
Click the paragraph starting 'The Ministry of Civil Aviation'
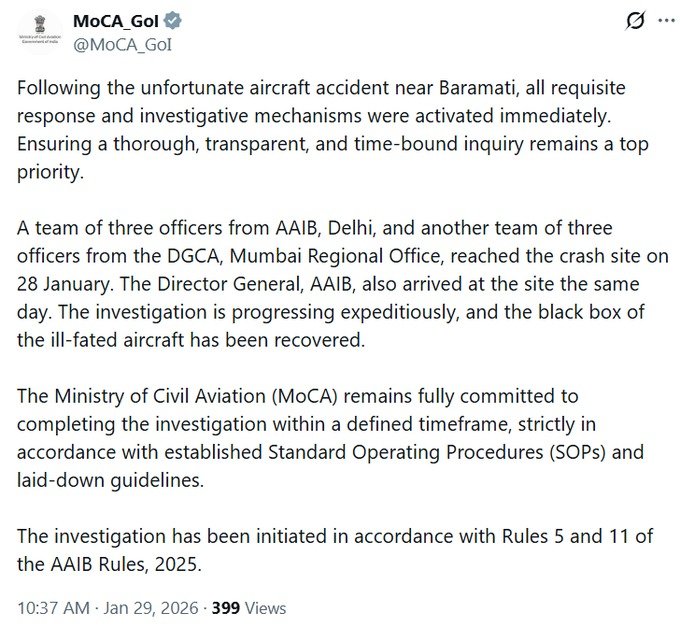330,439
